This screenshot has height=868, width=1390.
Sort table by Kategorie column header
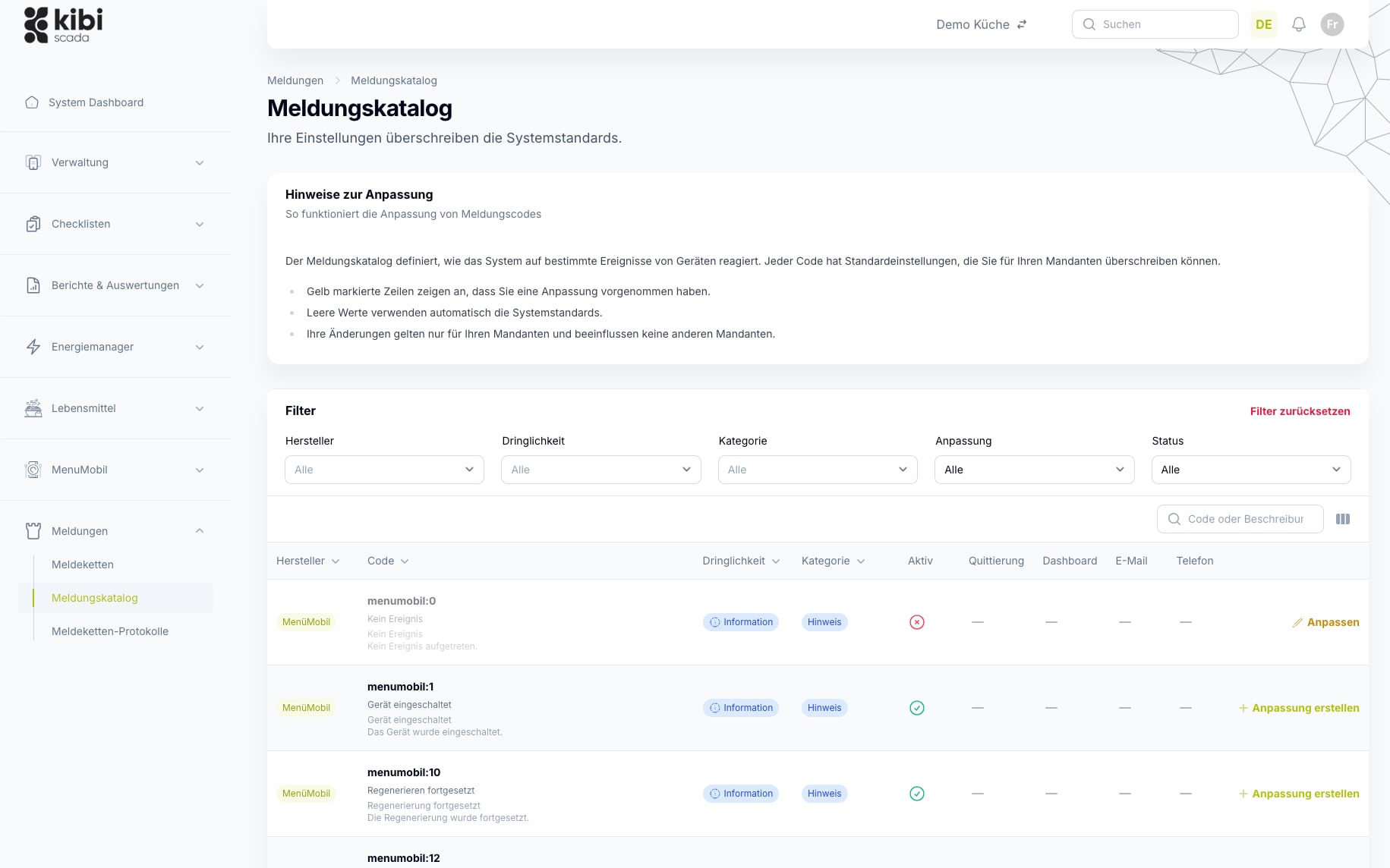pyautogui.click(x=833, y=561)
